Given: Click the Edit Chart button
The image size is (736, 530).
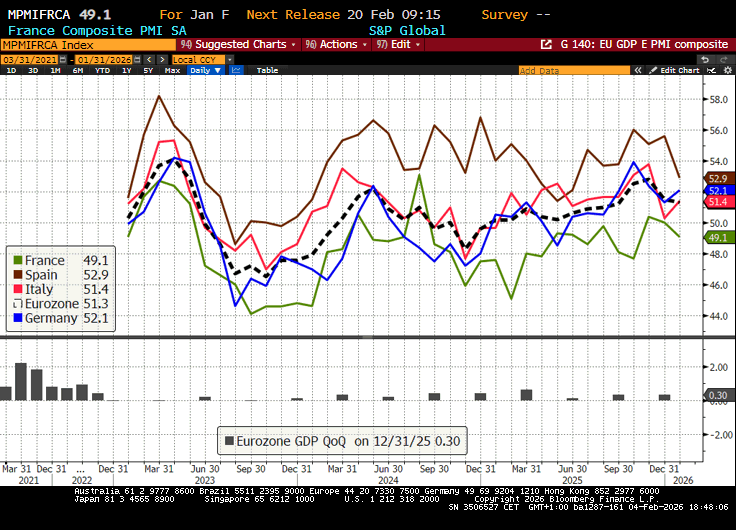Looking at the screenshot, I should point(678,71).
